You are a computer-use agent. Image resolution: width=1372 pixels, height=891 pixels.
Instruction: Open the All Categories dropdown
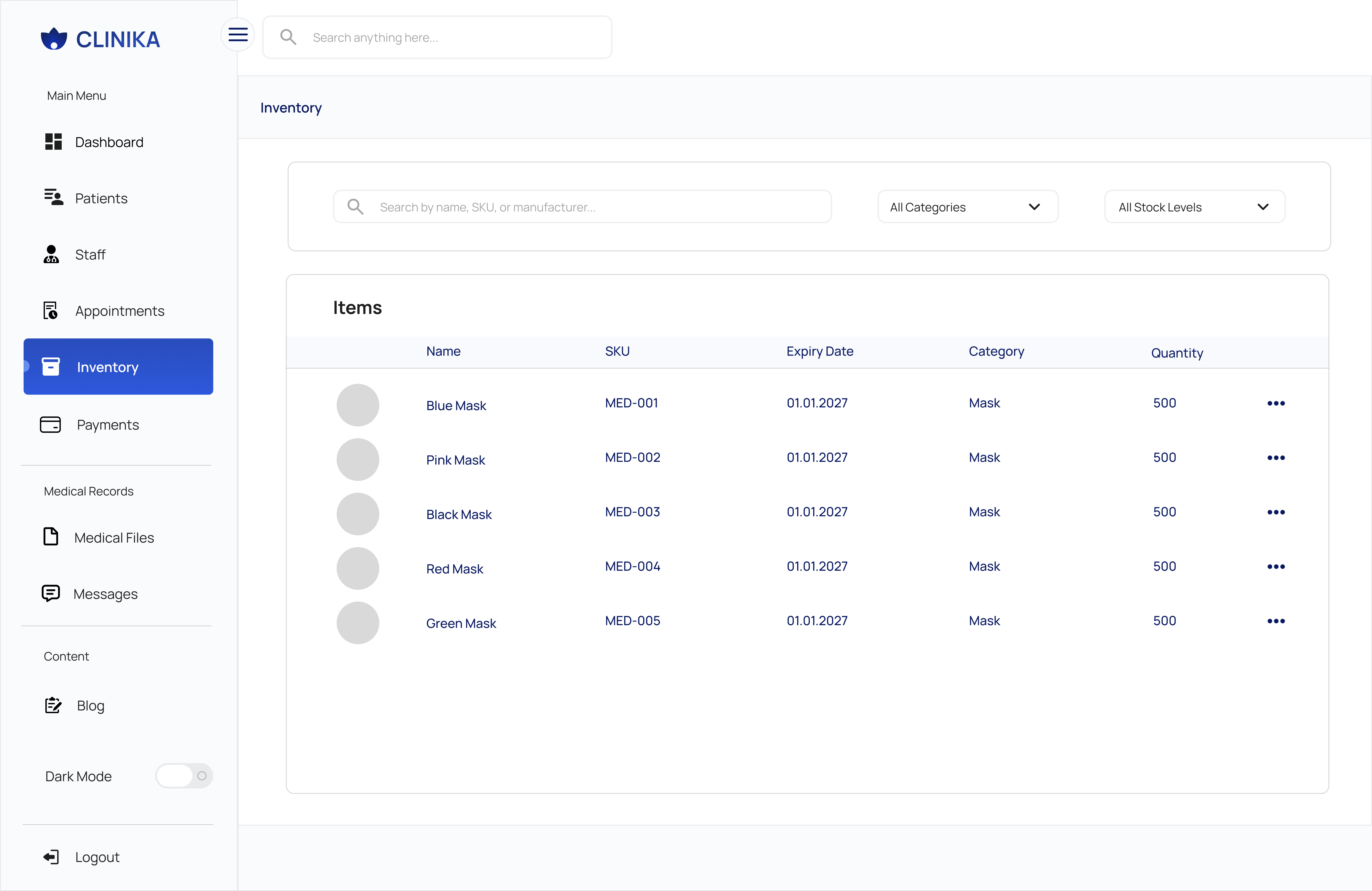[967, 207]
